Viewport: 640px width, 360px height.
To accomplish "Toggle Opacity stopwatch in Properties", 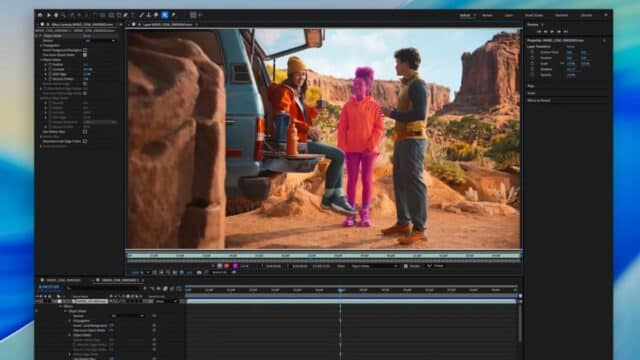I will pyautogui.click(x=532, y=75).
